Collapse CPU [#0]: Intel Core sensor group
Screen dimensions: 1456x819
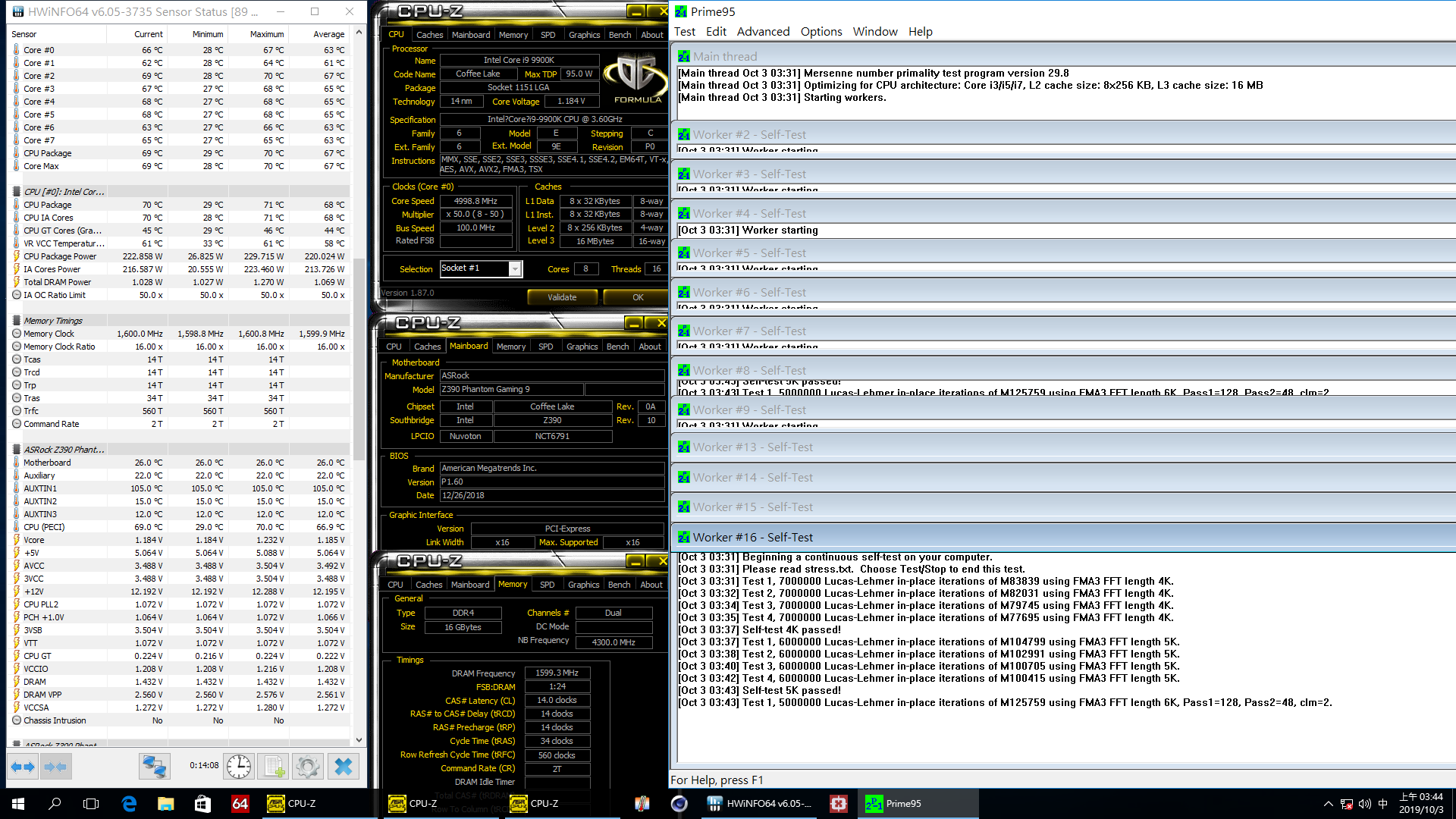coord(17,192)
